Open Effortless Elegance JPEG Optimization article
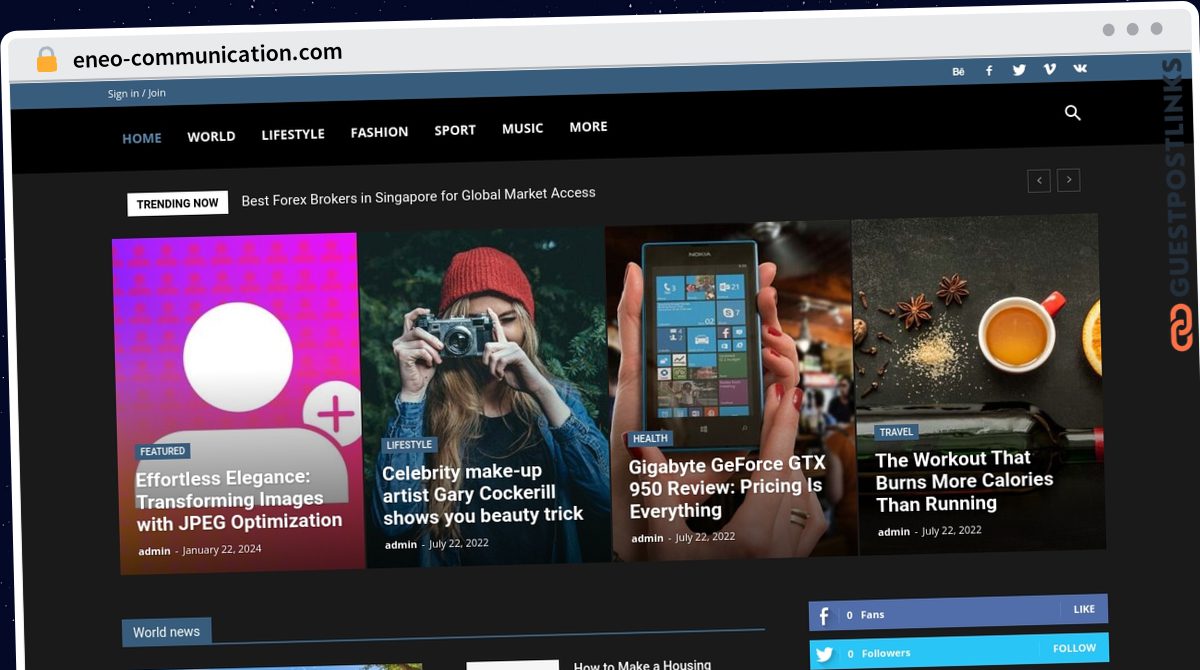 click(239, 500)
